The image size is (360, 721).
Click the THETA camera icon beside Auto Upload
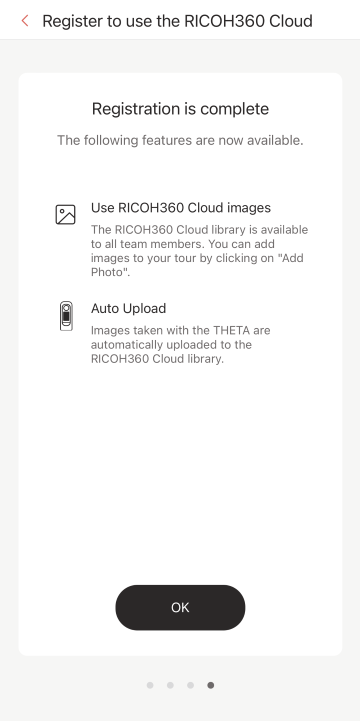[66, 316]
